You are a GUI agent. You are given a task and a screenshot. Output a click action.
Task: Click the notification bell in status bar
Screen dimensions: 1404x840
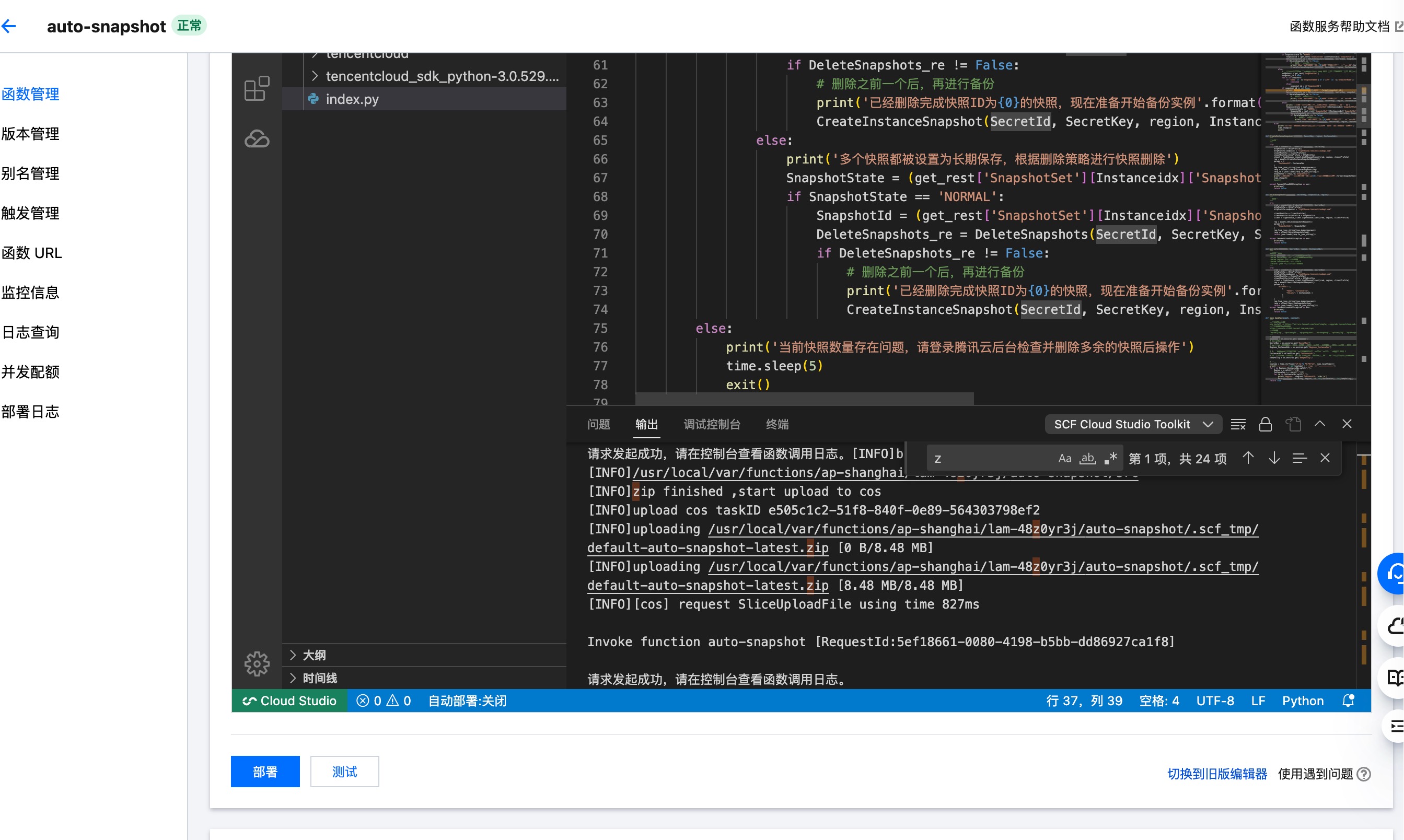tap(1348, 701)
